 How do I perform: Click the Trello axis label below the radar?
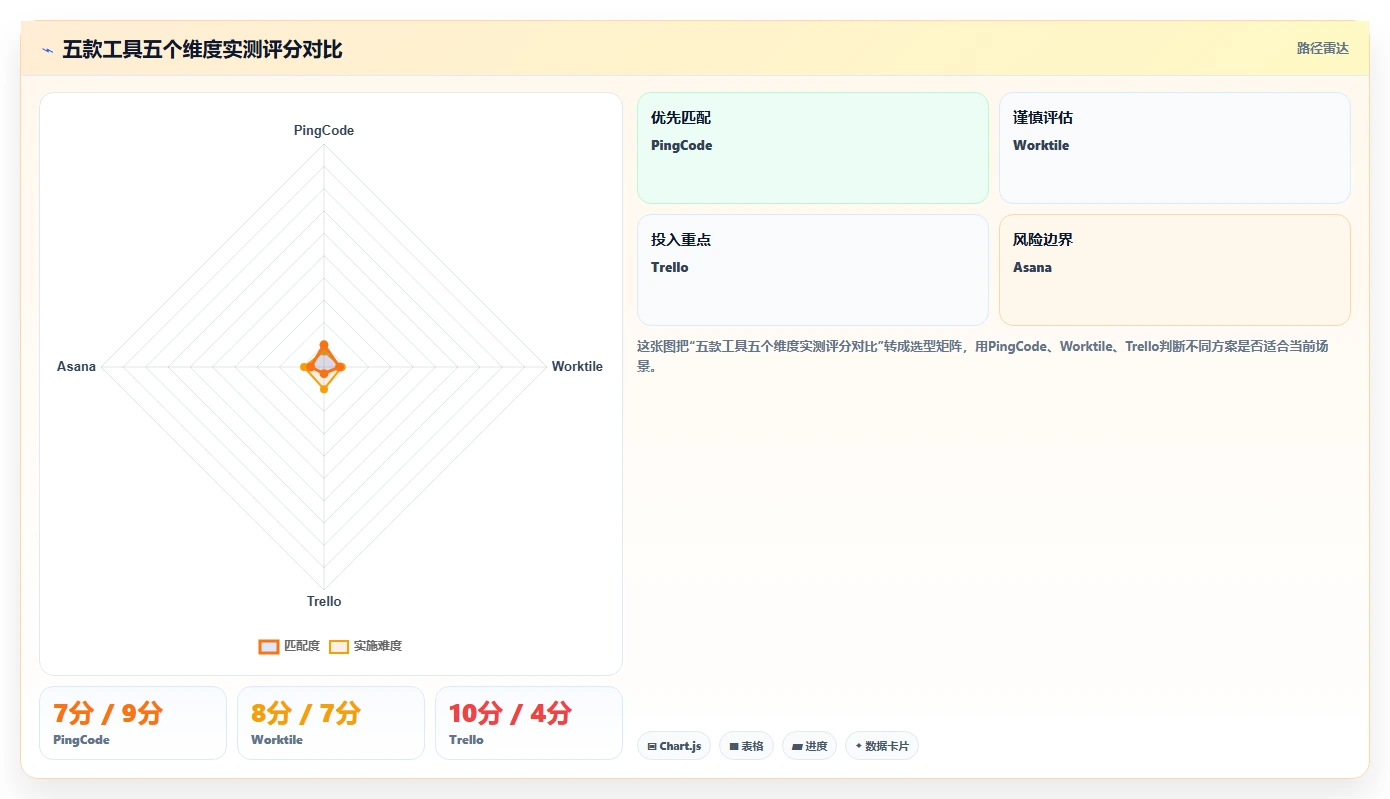click(324, 601)
